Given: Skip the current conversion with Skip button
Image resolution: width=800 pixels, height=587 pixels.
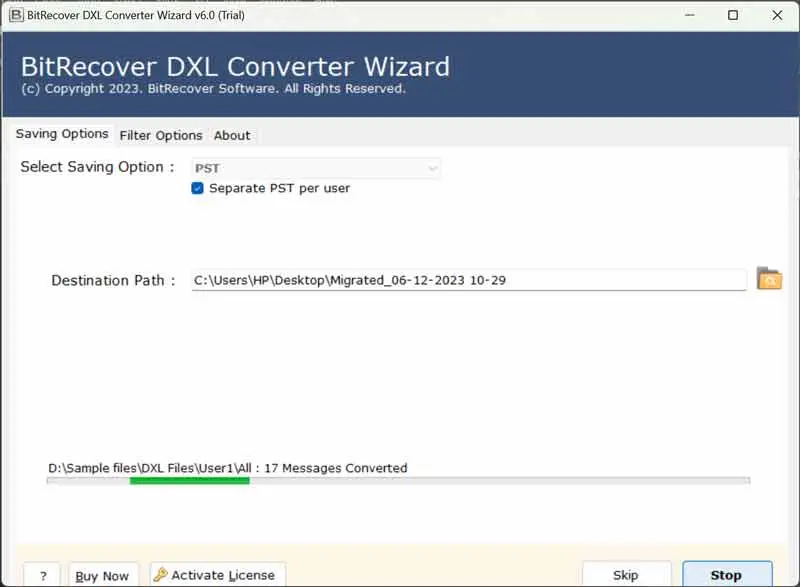Looking at the screenshot, I should point(625,575).
